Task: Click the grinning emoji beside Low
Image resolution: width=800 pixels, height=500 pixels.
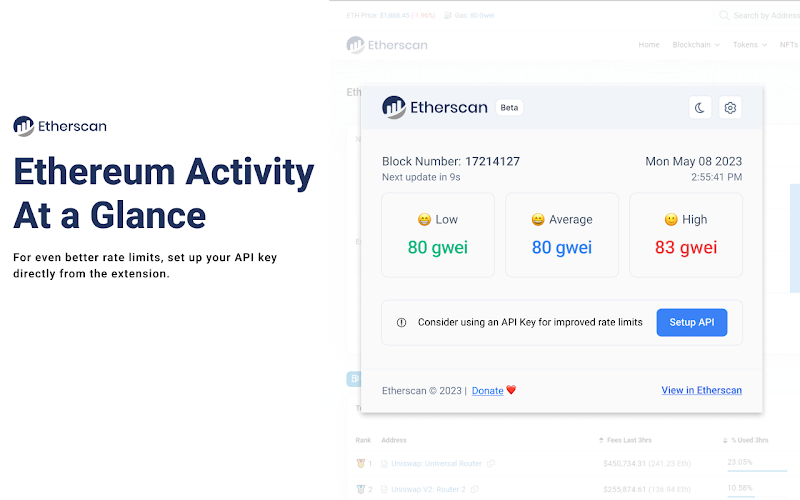Action: 424,219
